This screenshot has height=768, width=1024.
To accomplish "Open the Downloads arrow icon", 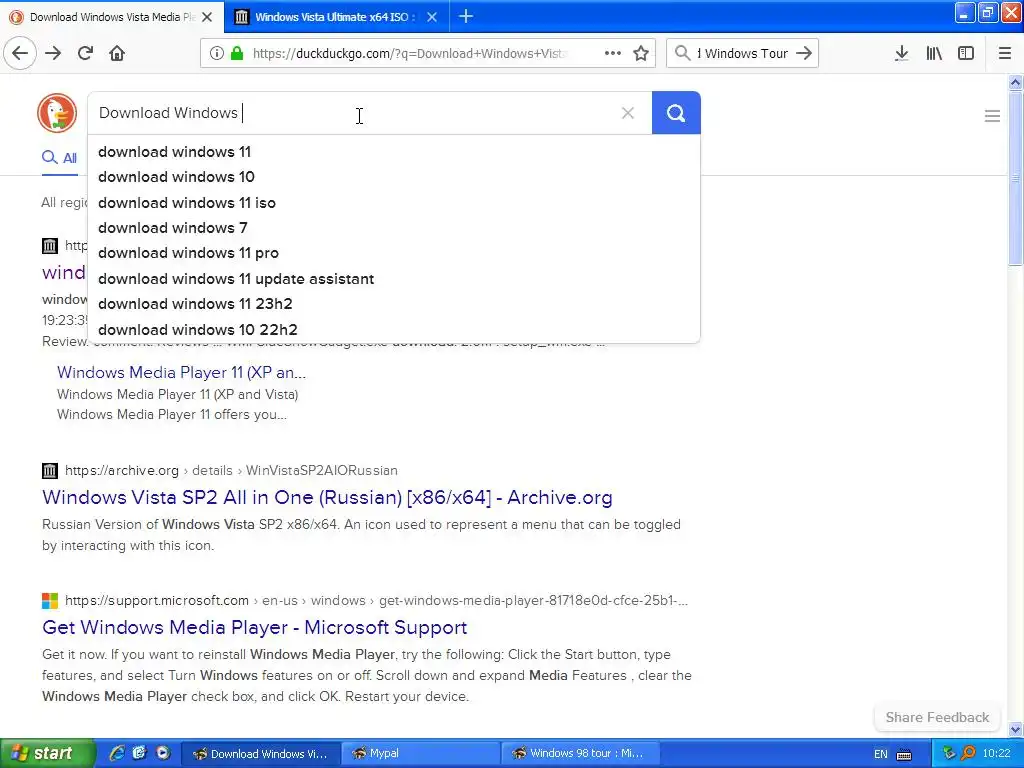I will pyautogui.click(x=901, y=53).
